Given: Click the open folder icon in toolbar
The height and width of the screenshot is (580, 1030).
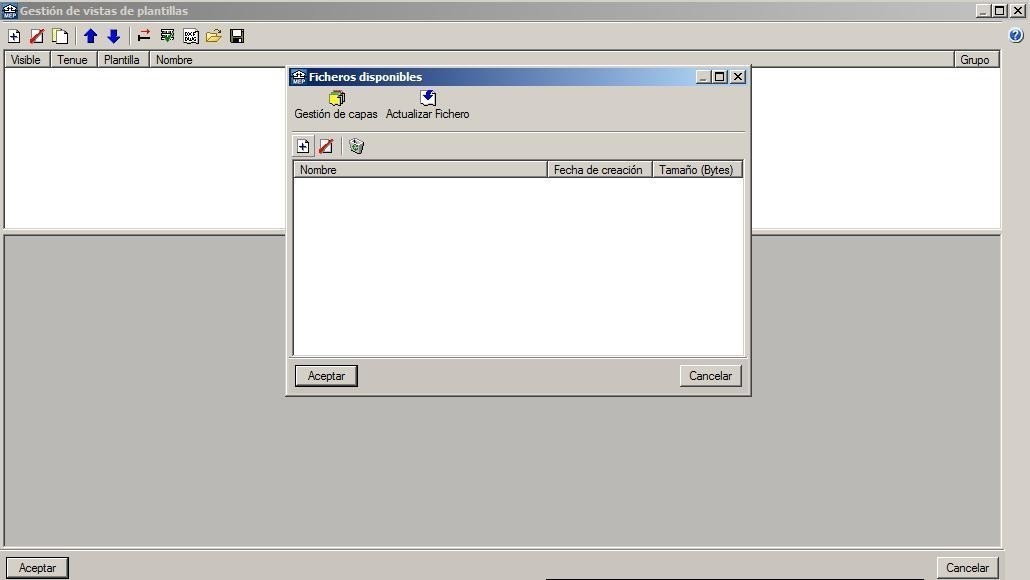Looking at the screenshot, I should coord(213,36).
